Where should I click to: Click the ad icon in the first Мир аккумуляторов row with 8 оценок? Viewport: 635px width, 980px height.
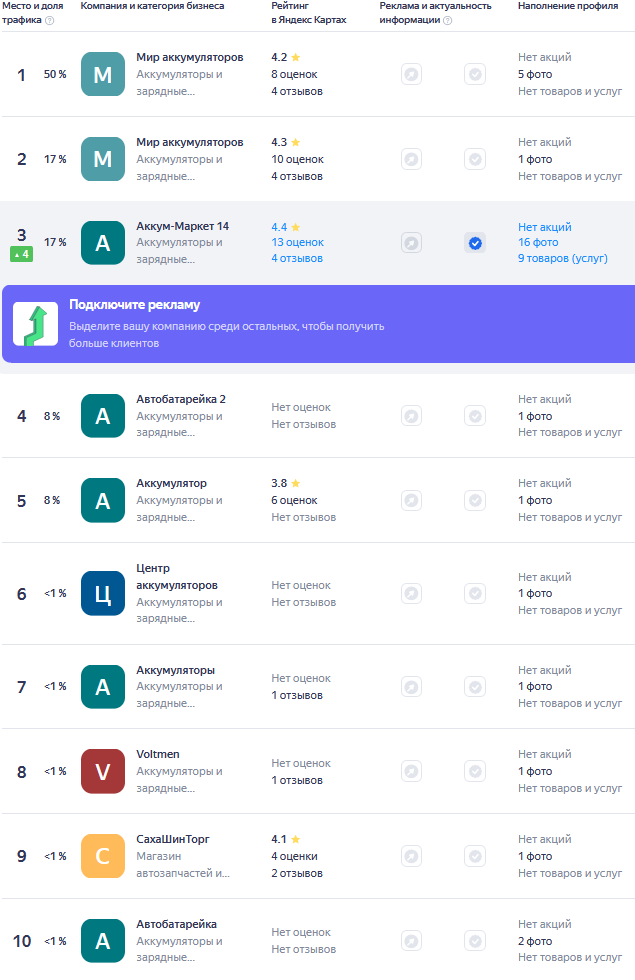coord(411,74)
